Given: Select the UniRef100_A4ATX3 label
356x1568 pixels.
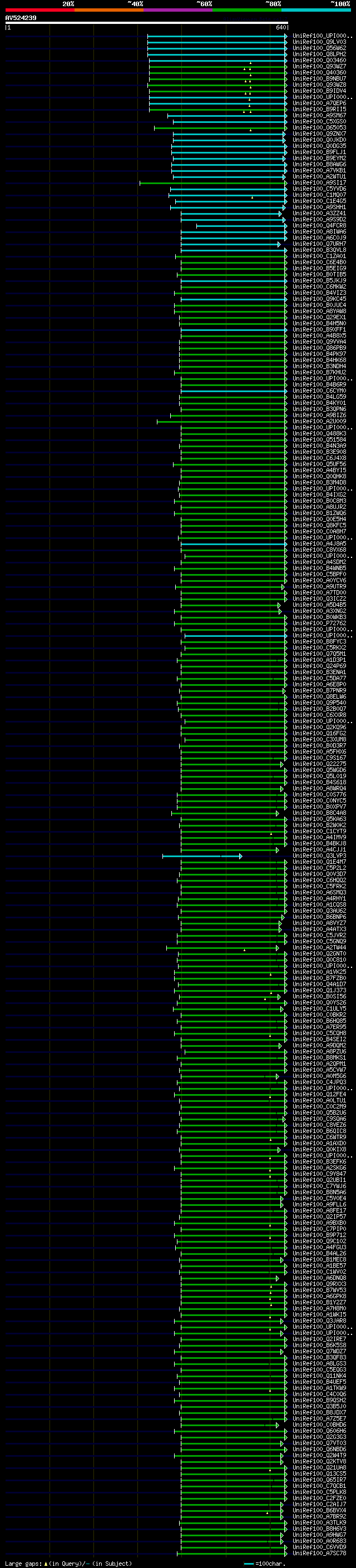Looking at the screenshot, I should 319,929.
